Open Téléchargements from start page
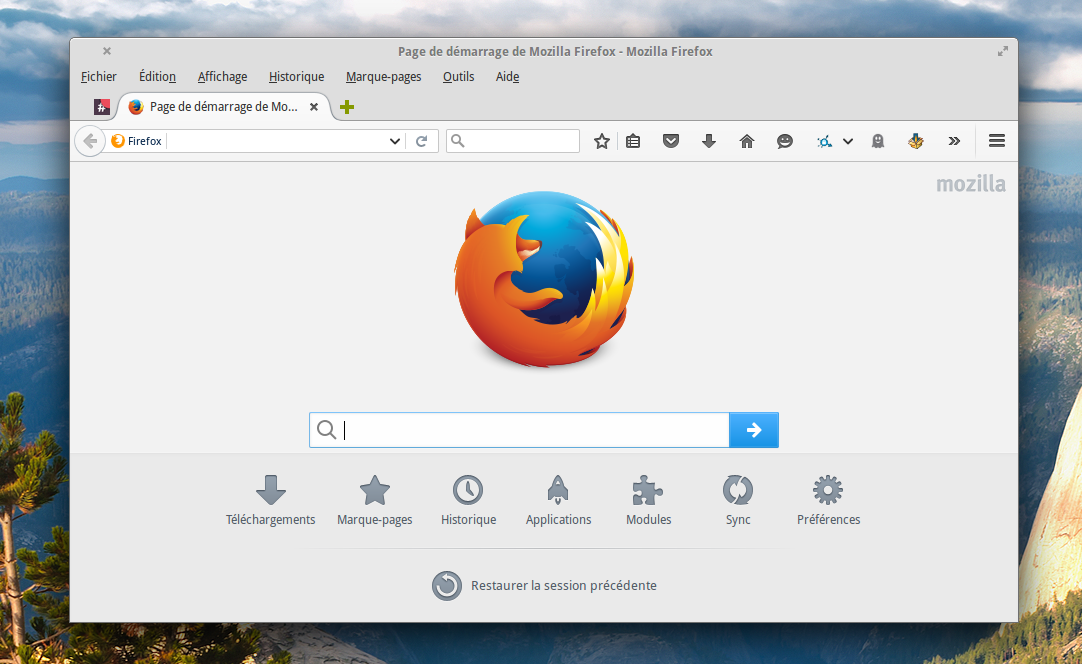The width and height of the screenshot is (1082, 664). pyautogui.click(x=270, y=501)
